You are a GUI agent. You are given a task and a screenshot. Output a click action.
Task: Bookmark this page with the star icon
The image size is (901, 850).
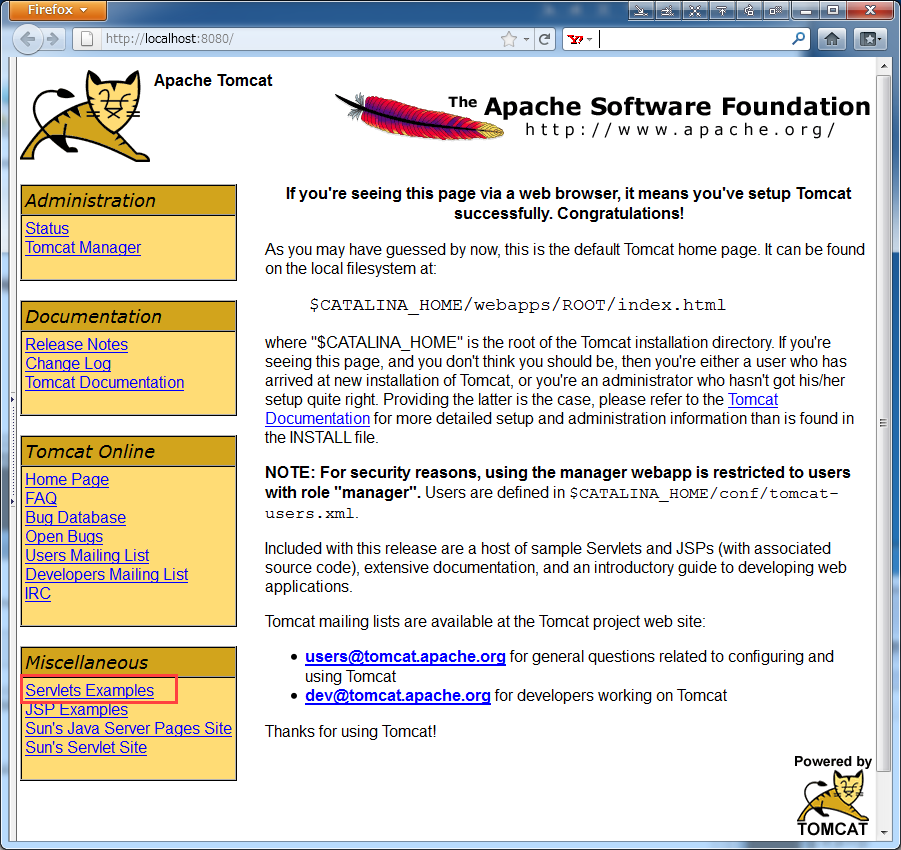509,39
